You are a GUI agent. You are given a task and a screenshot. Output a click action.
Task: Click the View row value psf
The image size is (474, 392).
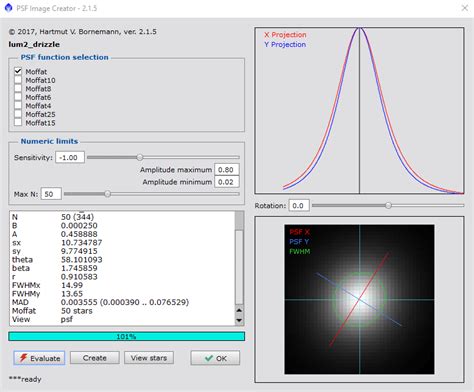pos(67,319)
